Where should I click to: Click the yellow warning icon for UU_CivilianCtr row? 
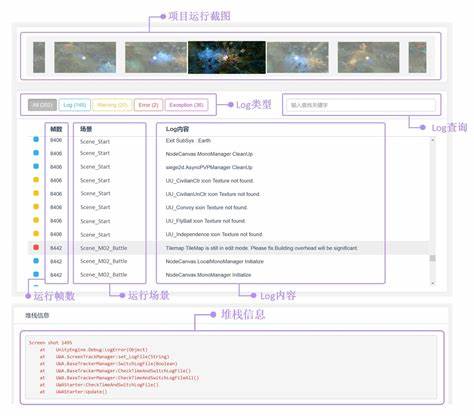36,180
